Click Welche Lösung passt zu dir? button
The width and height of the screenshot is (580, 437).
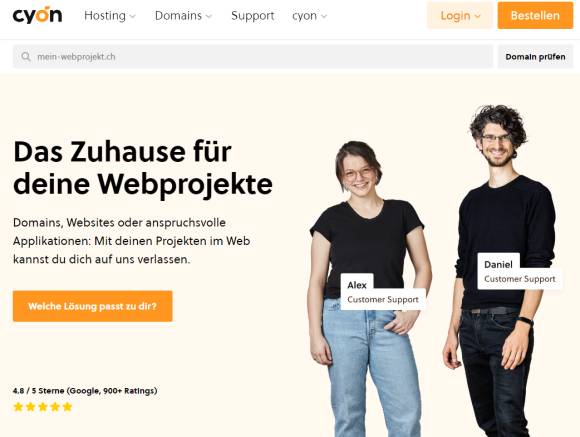tap(92, 306)
